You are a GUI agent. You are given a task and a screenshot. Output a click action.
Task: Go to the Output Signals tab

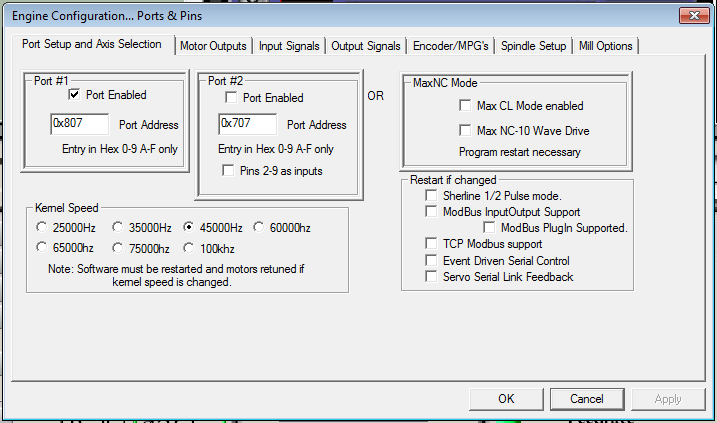point(366,46)
